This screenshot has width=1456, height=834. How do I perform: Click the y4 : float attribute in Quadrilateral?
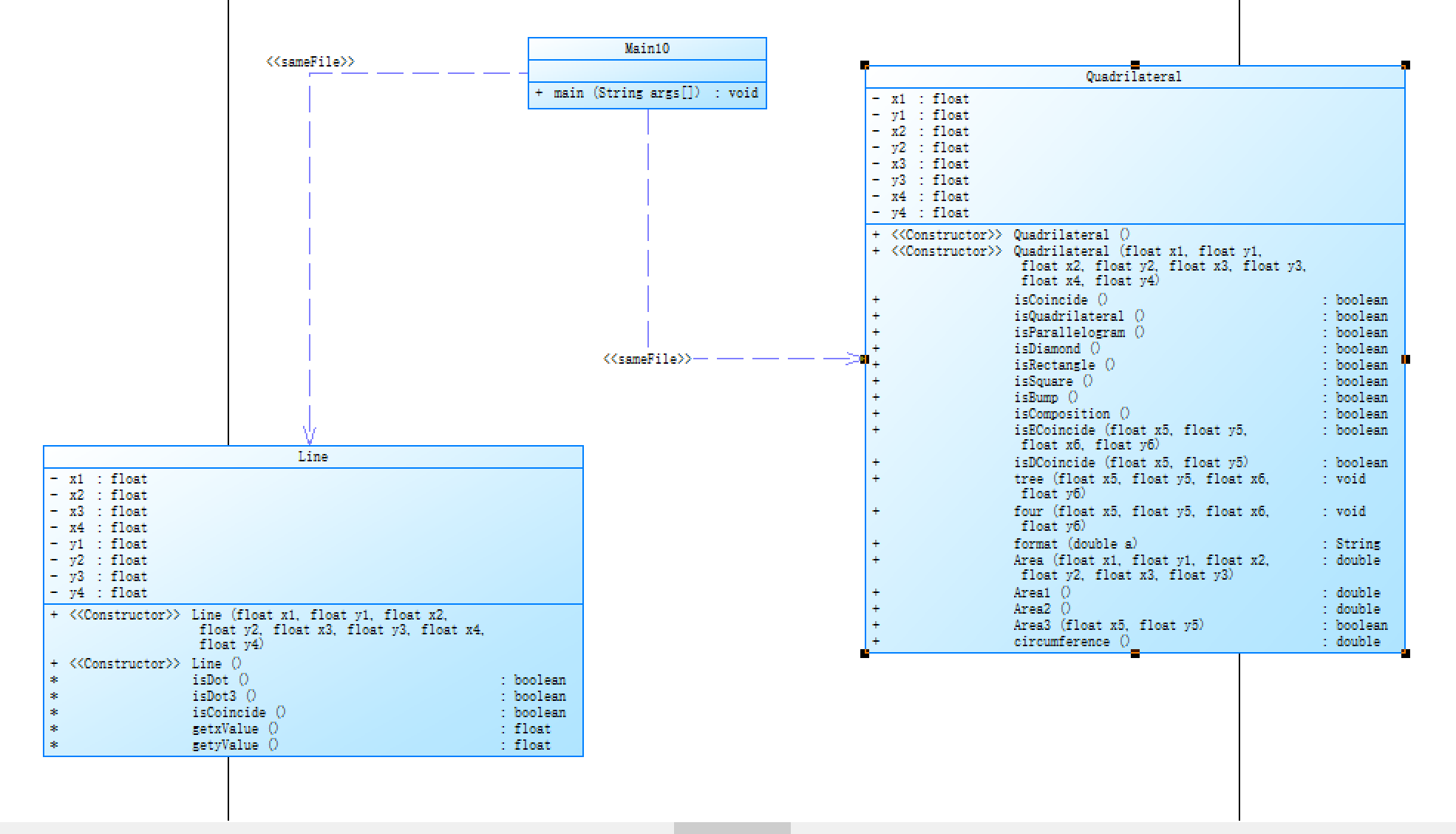point(929,213)
